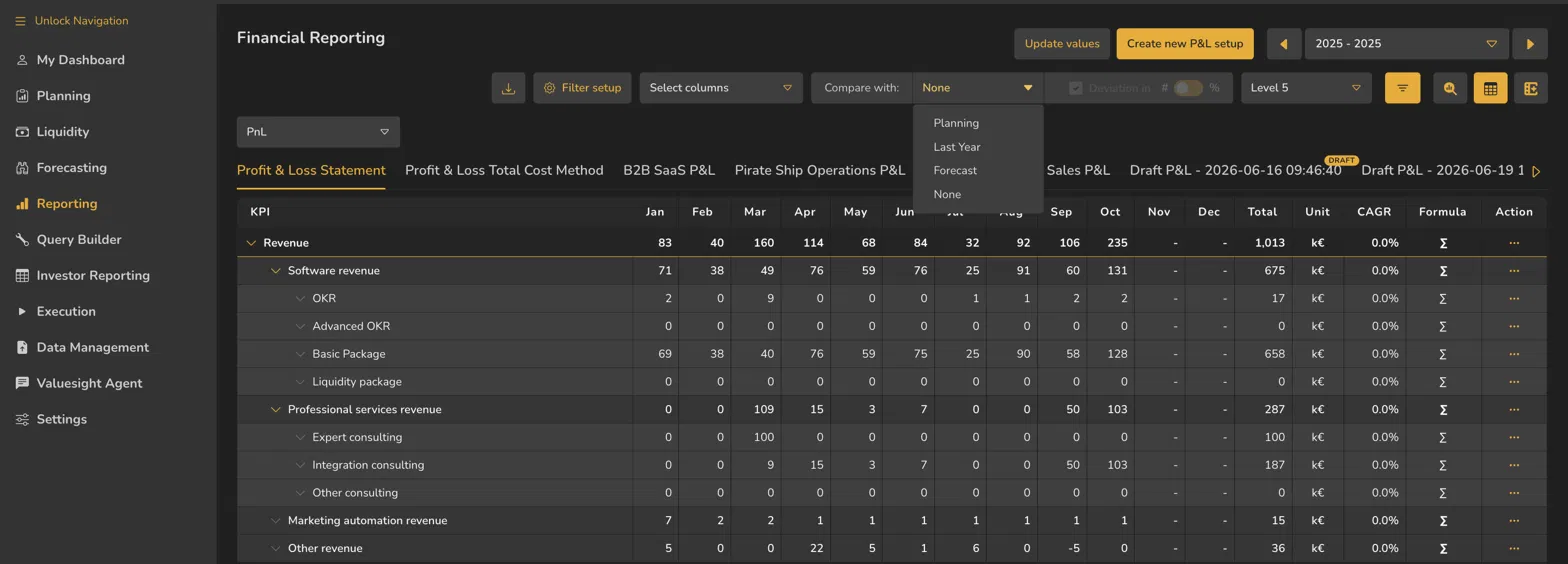The height and width of the screenshot is (564, 1568).
Task: Open the Level 5 dropdown
Action: [1307, 88]
